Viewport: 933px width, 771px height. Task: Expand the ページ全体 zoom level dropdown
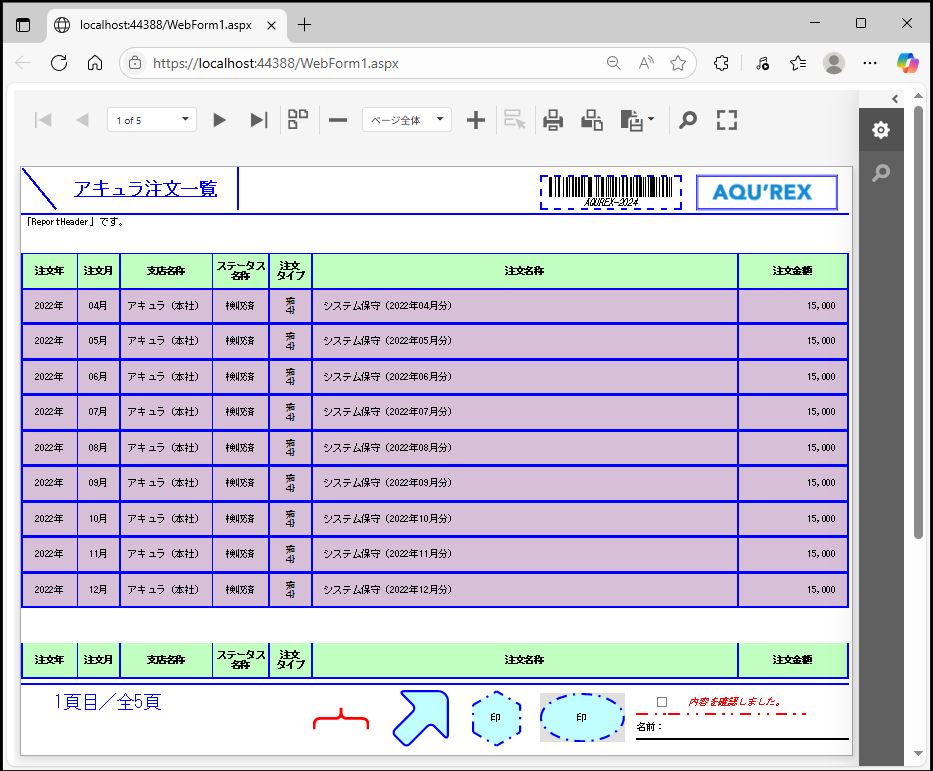coord(406,120)
